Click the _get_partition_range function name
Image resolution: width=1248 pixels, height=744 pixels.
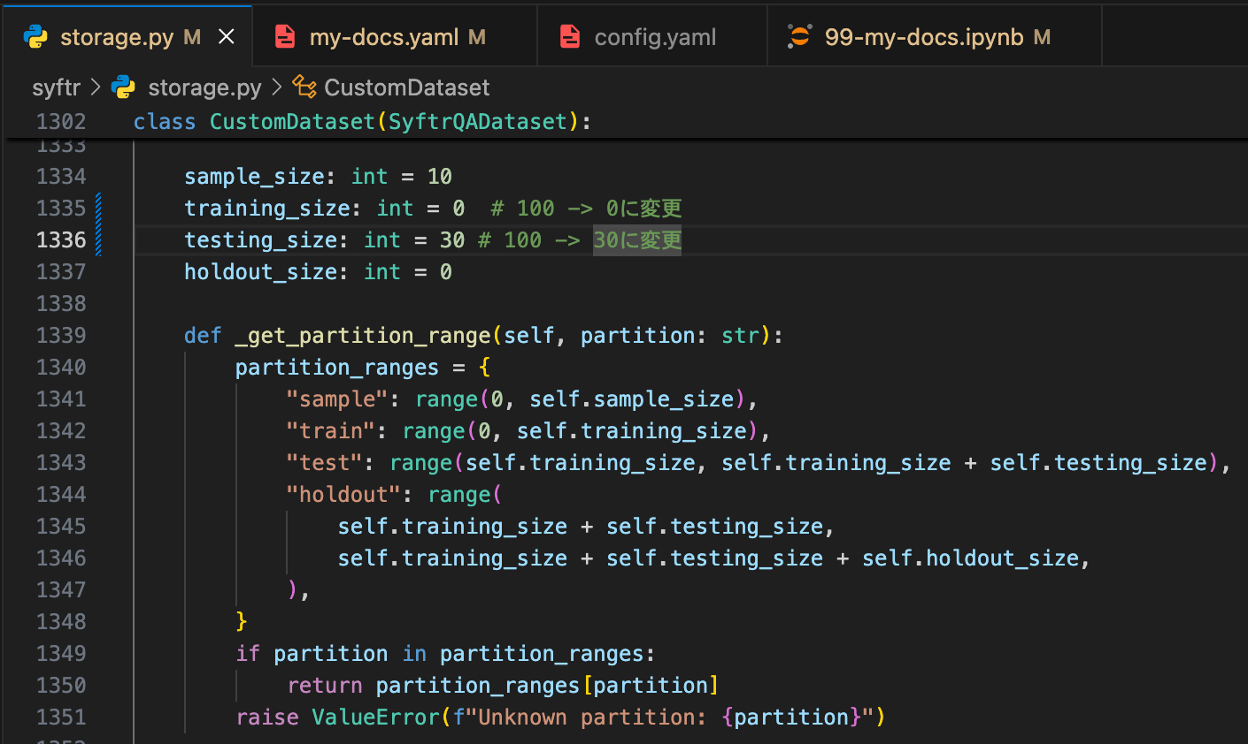point(363,335)
